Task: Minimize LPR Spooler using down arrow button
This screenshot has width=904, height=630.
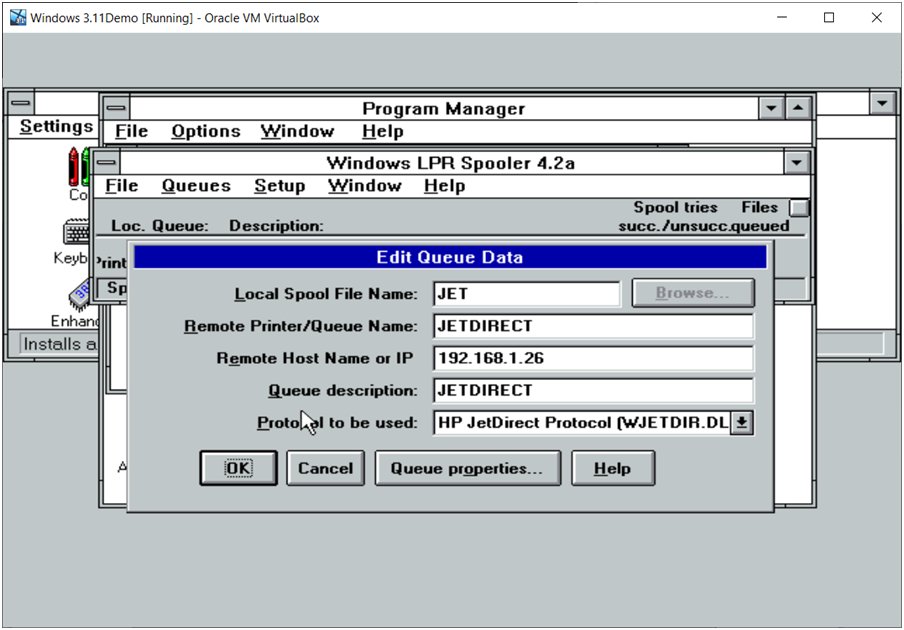Action: click(796, 163)
